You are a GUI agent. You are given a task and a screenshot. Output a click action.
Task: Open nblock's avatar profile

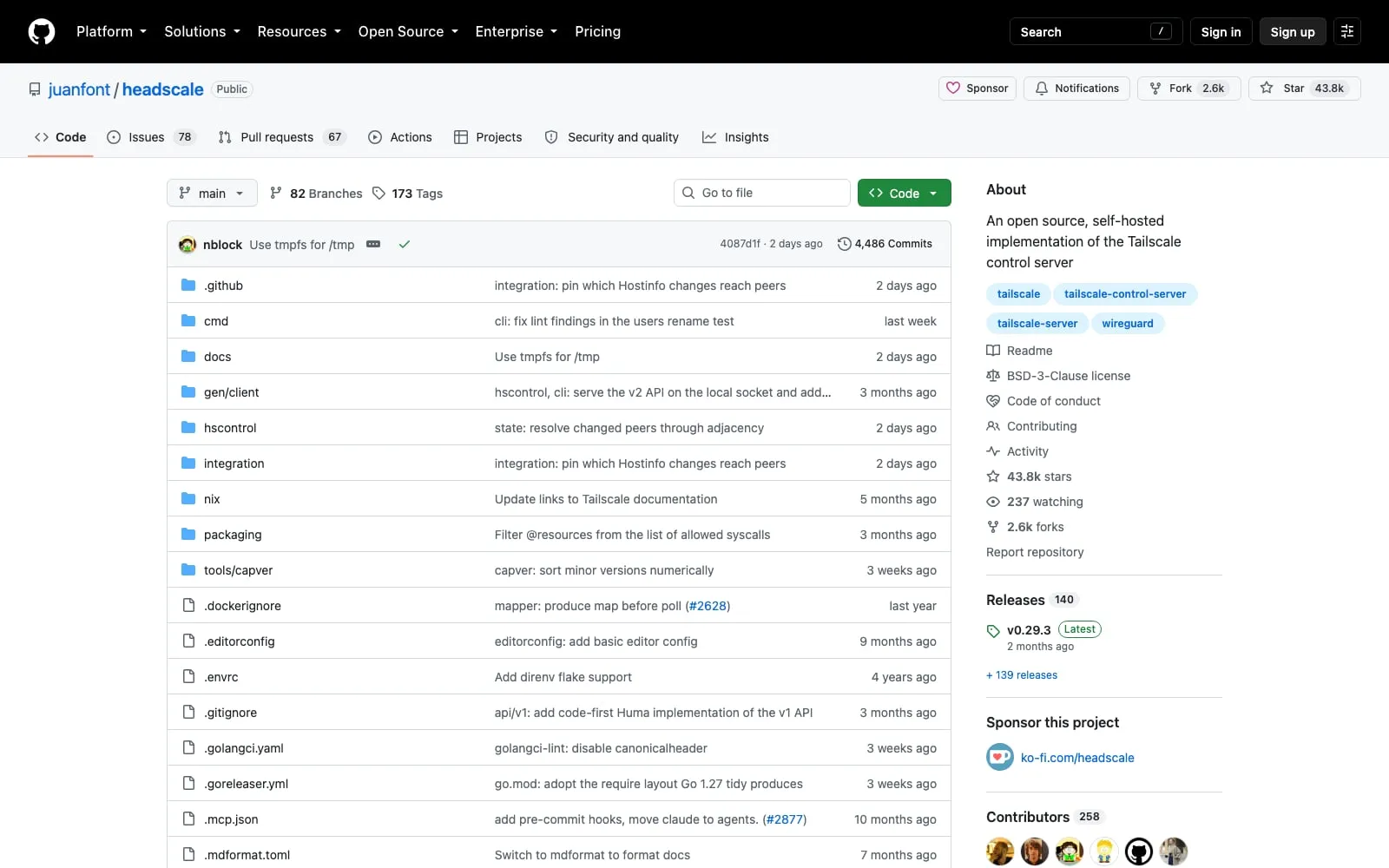coord(188,245)
